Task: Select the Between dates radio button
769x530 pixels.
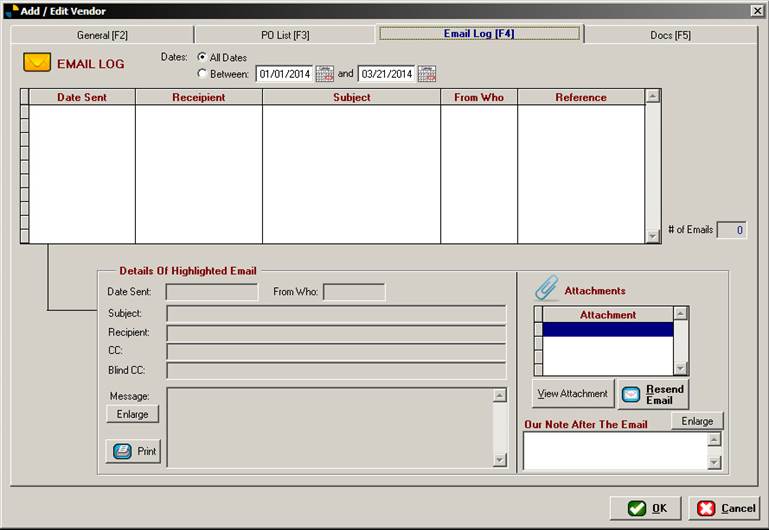Action: [x=203, y=73]
